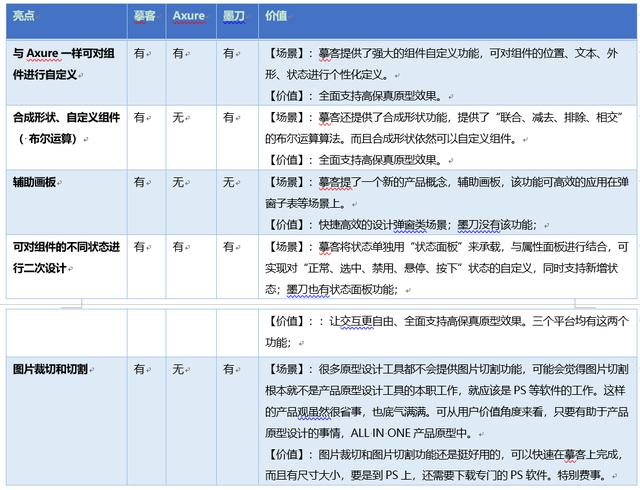Click 可对组件的不同状态进行二次设计 cell text
Viewport: 640px width, 490px height.
point(66,257)
